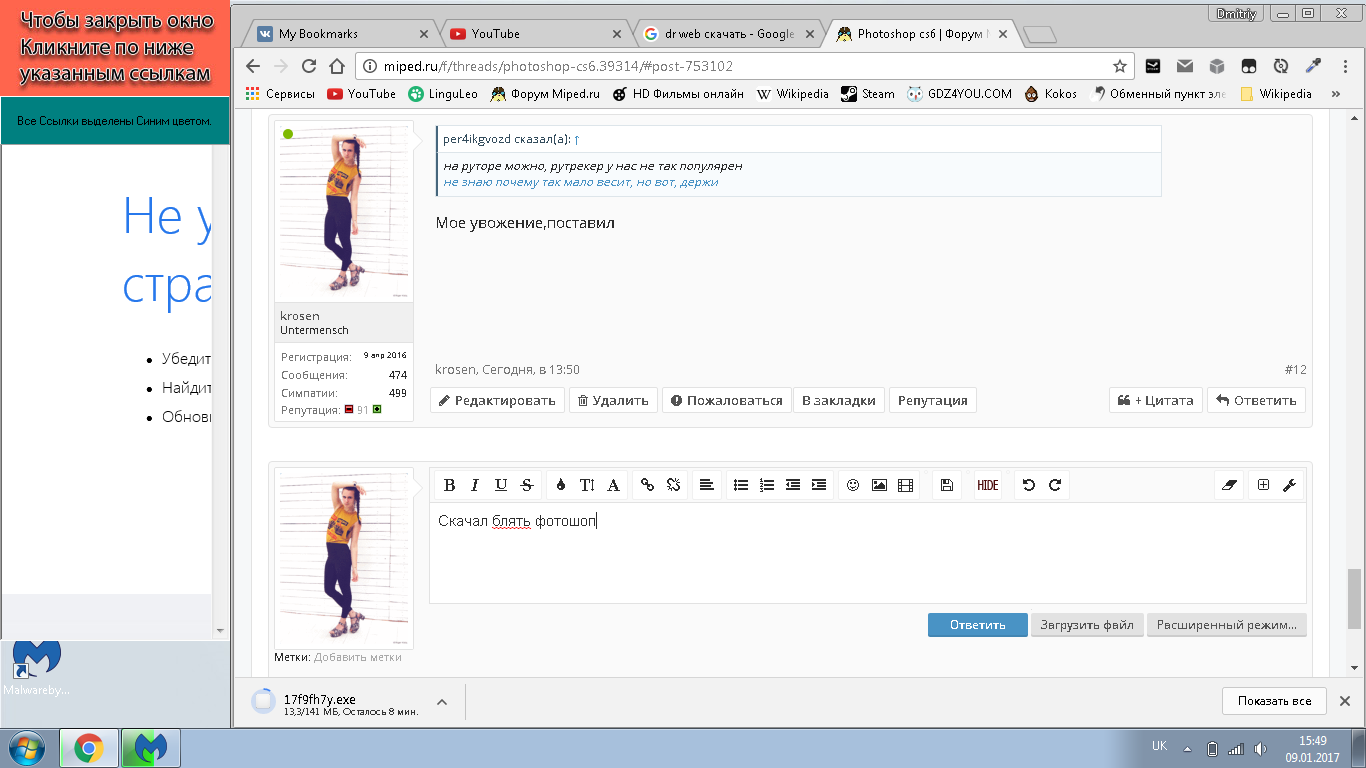
Task: Click Загрузить файл button
Action: click(1087, 625)
